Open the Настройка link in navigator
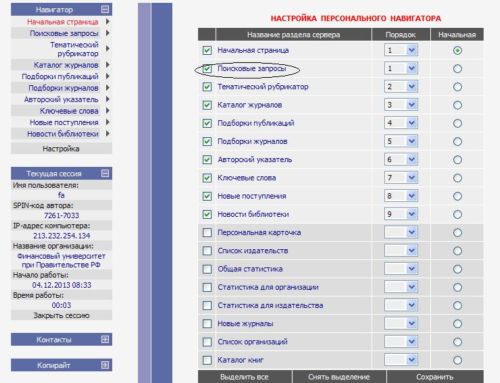Screen dimensions: 500x383 (61, 149)
